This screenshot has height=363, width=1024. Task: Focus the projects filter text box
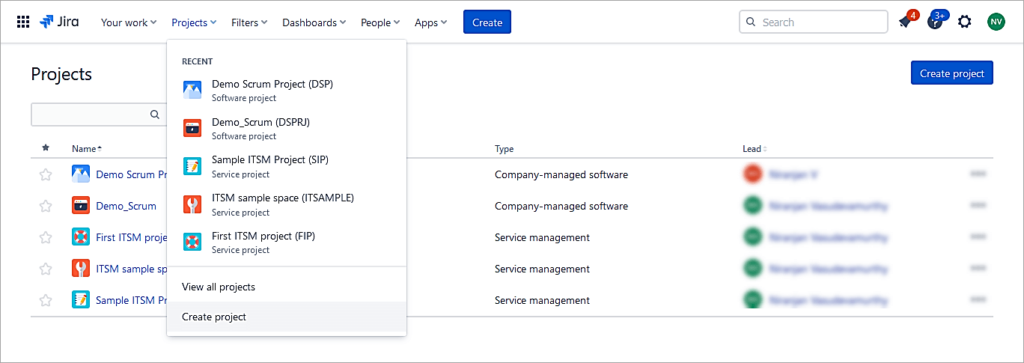coord(98,114)
